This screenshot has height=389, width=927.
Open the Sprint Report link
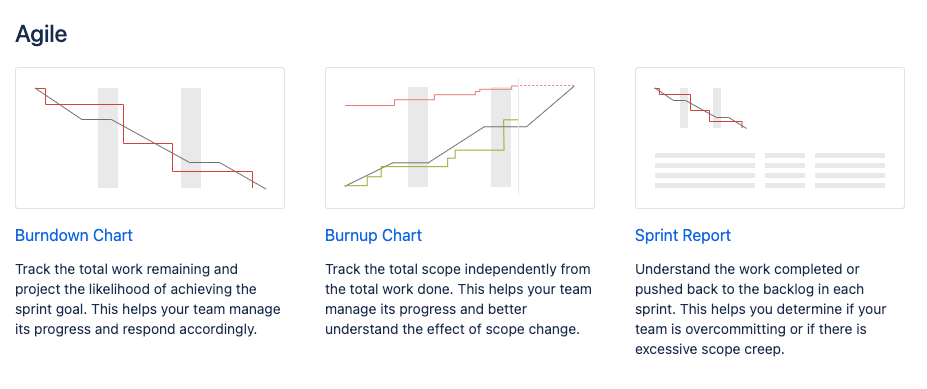point(683,235)
